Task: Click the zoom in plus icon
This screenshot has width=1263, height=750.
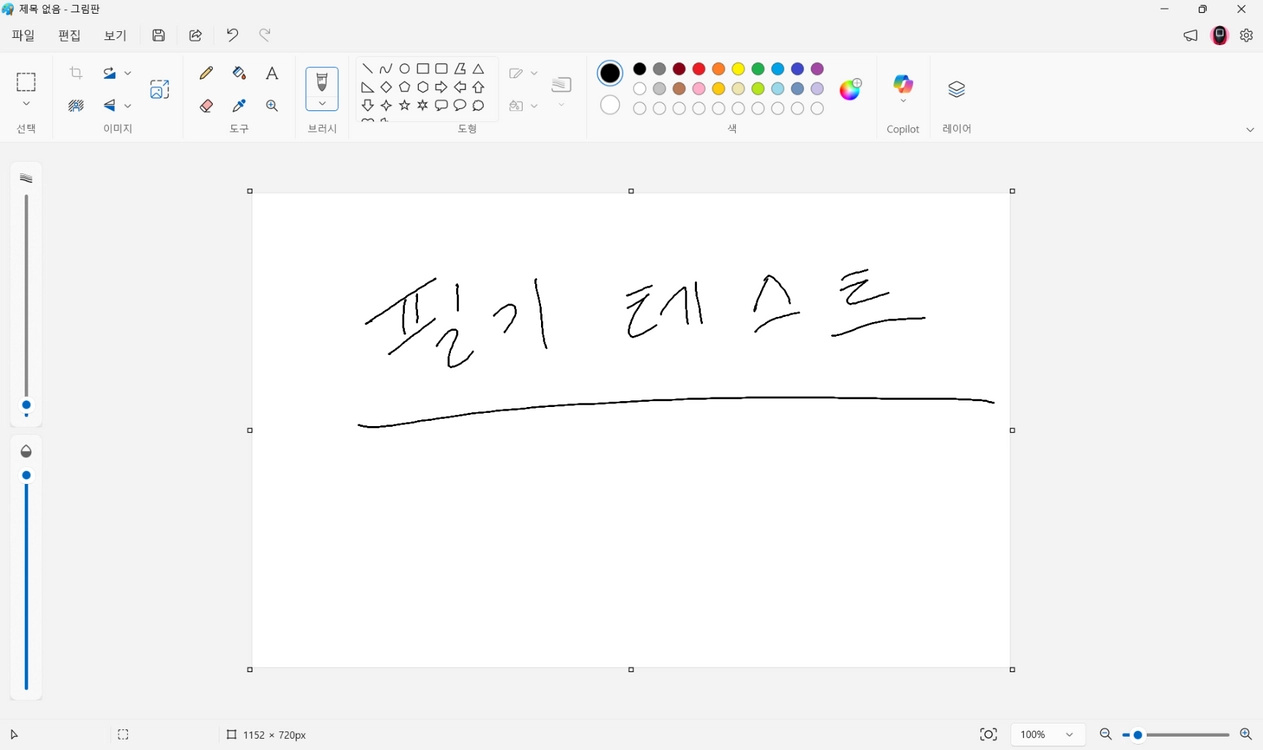Action: (1245, 734)
